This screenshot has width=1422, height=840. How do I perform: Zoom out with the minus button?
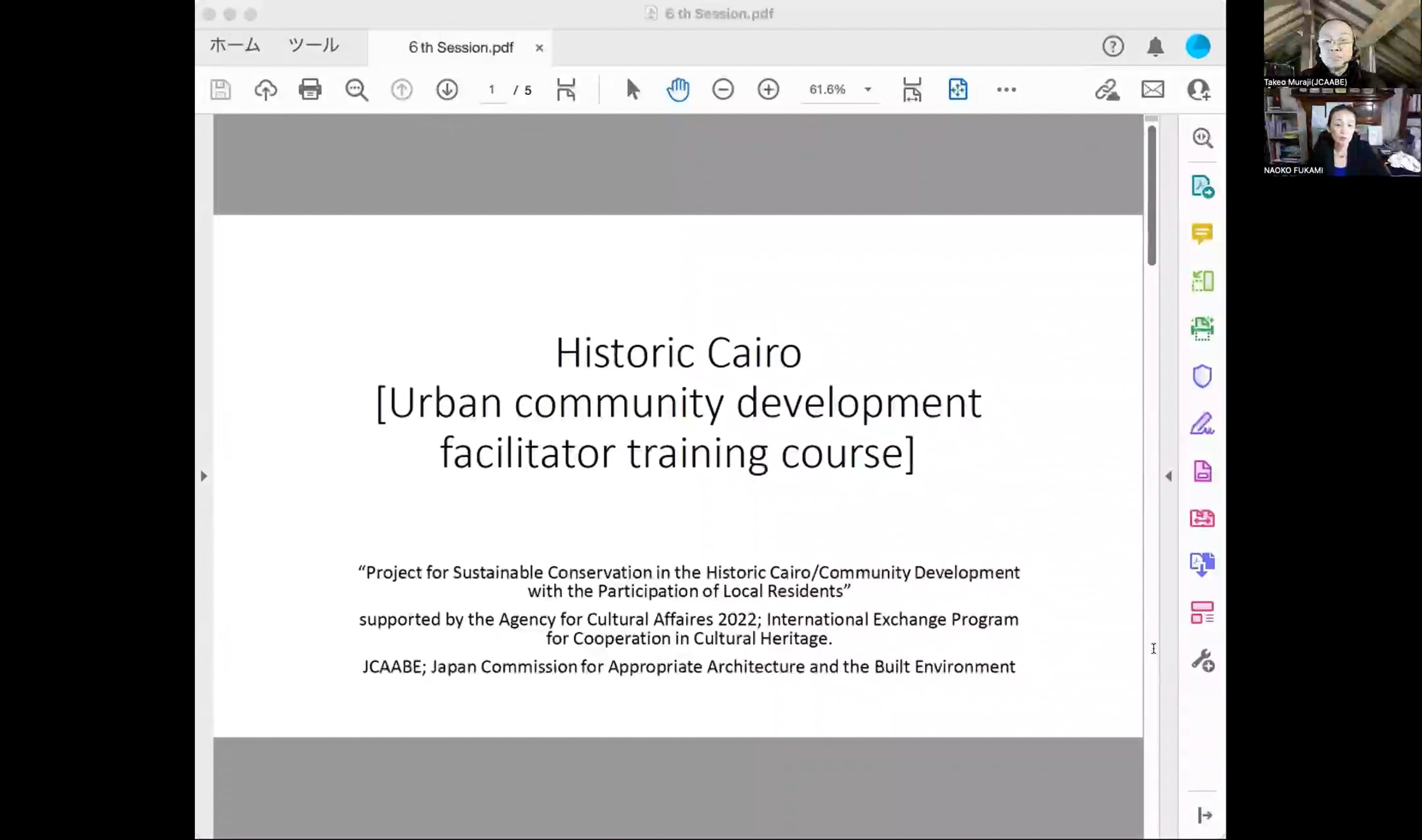pos(723,90)
